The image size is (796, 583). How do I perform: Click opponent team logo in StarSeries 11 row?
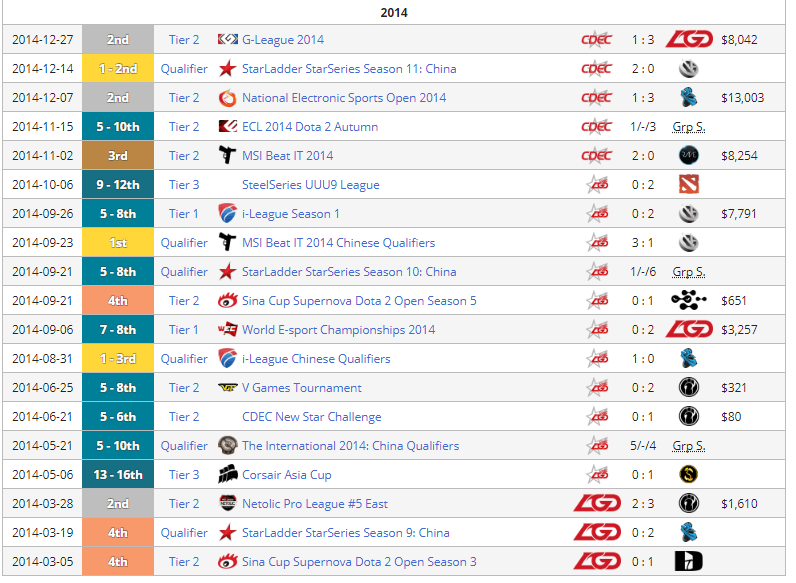tap(688, 69)
